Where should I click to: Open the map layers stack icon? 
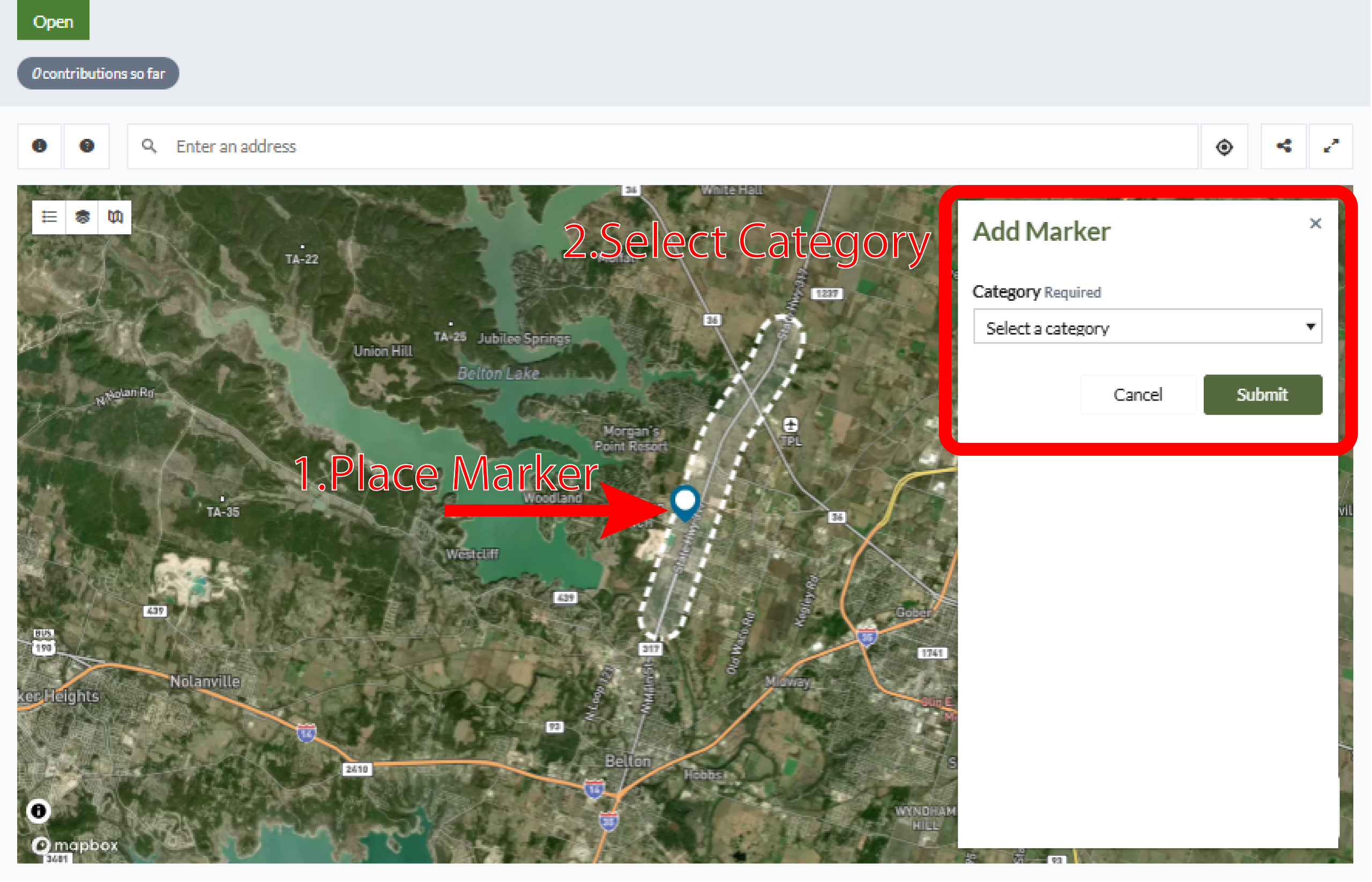pyautogui.click(x=83, y=217)
